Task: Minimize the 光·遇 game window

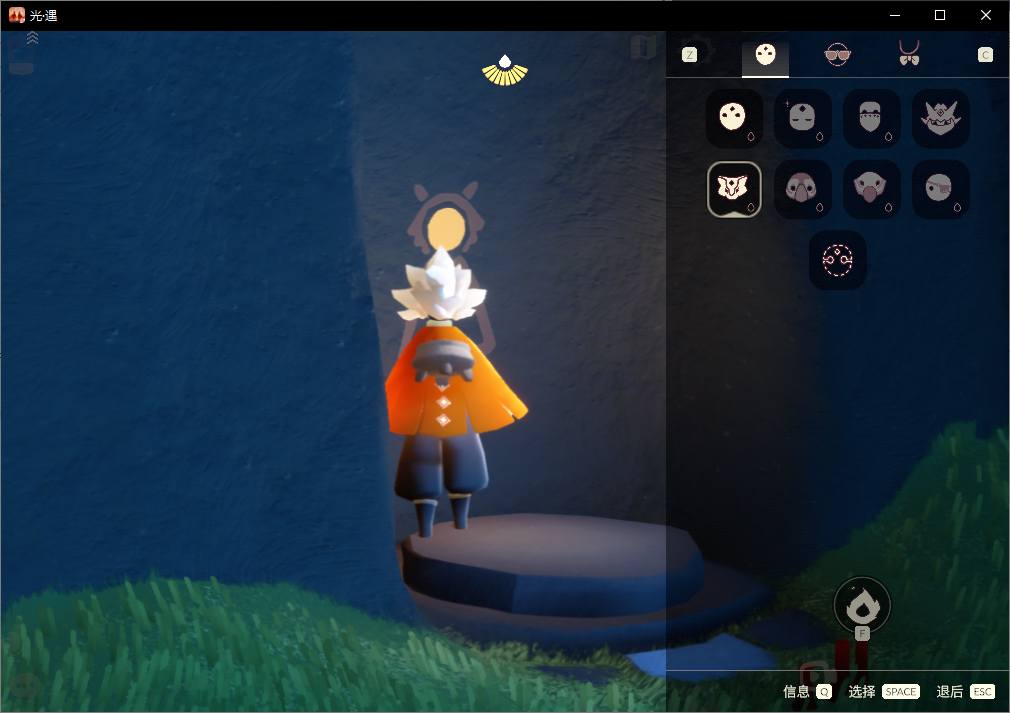Action: (x=895, y=15)
